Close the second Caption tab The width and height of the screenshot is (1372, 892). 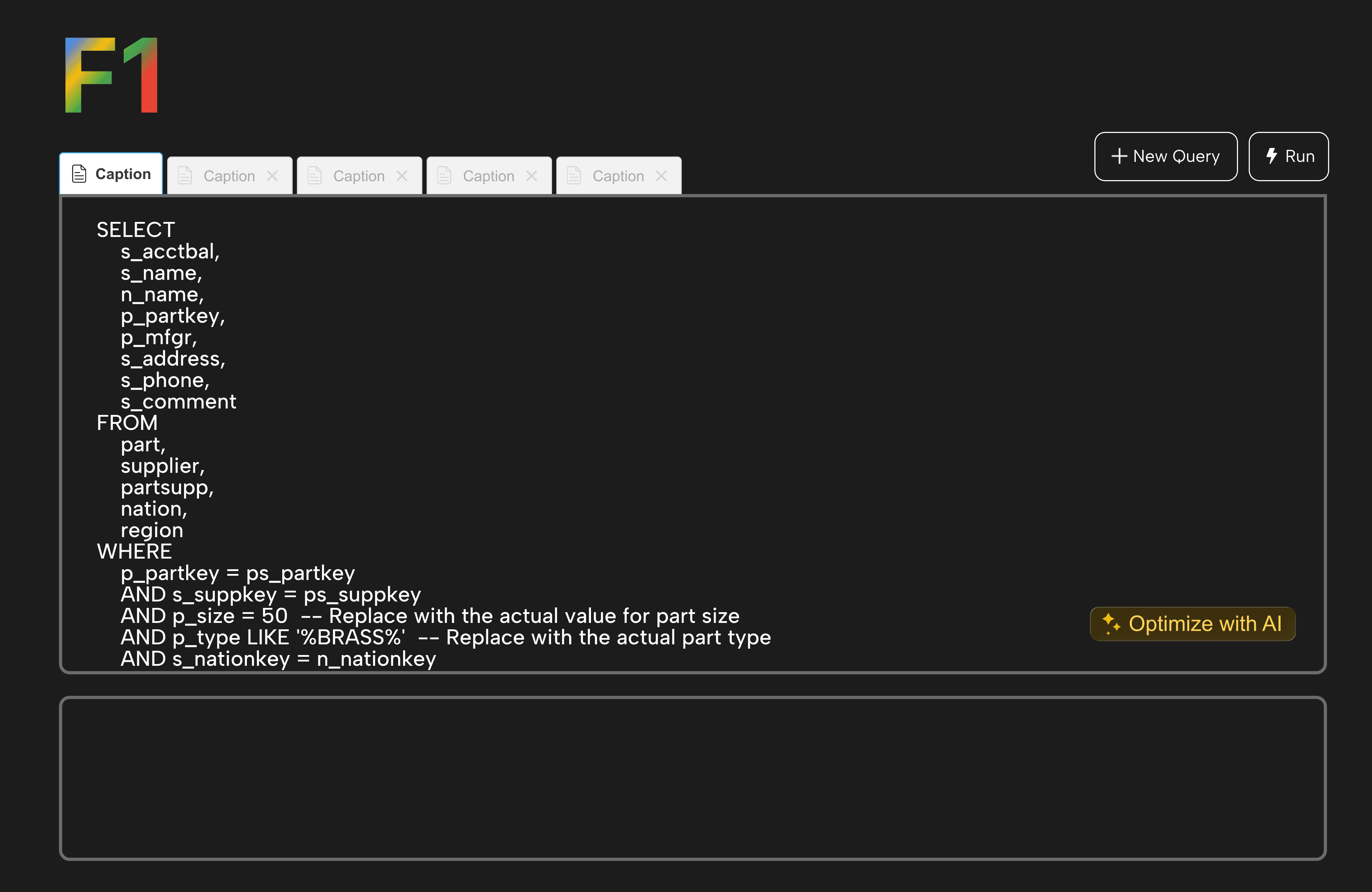[272, 176]
